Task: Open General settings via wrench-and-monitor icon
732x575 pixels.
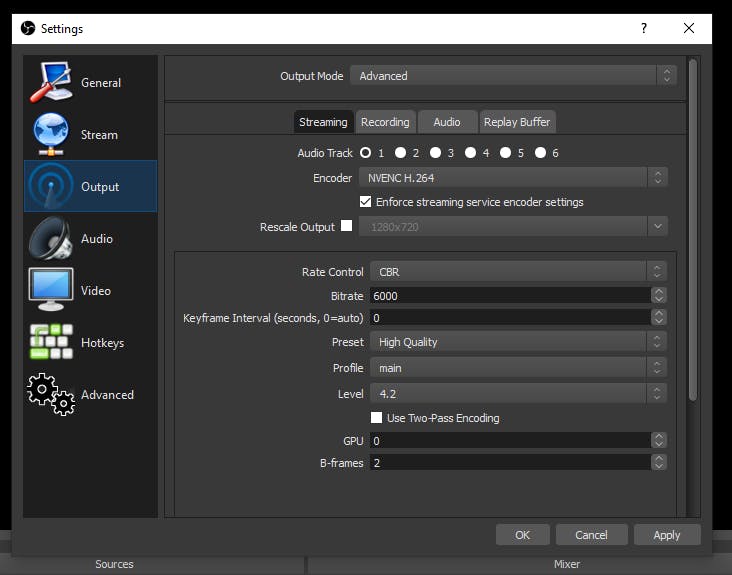Action: coord(50,83)
